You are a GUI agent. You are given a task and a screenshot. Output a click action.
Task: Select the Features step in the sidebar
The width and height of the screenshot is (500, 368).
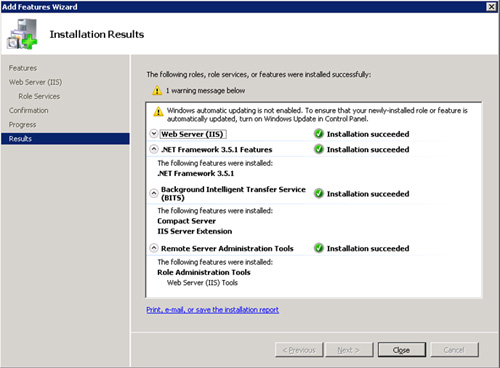23,68
